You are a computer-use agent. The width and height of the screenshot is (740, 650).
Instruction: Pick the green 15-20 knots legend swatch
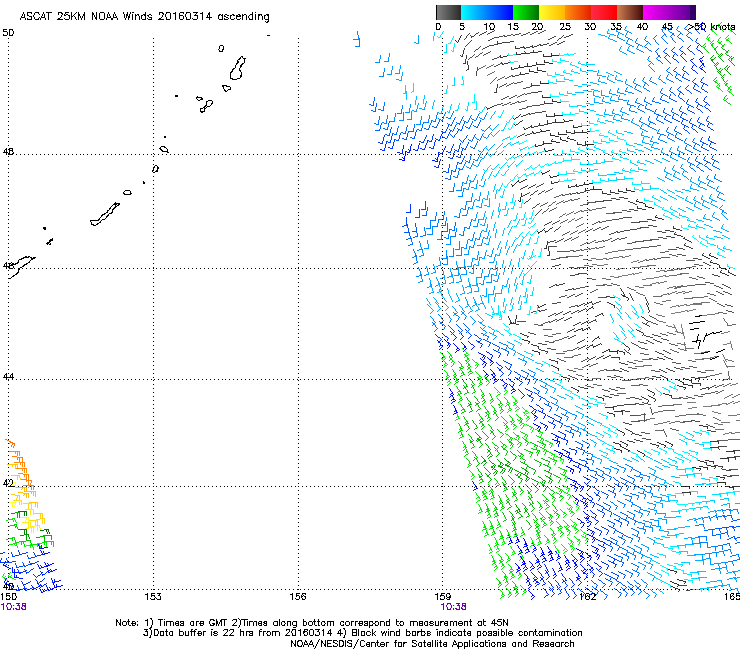pyautogui.click(x=526, y=12)
